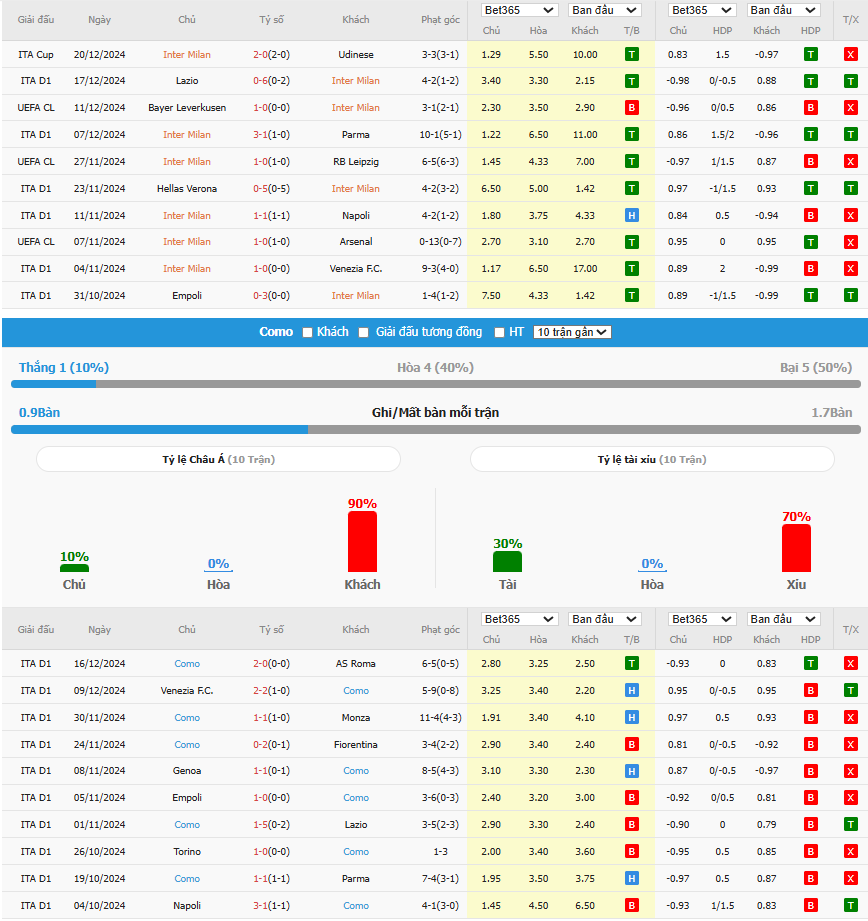Click the red 70% Xỉu bar

(796, 548)
